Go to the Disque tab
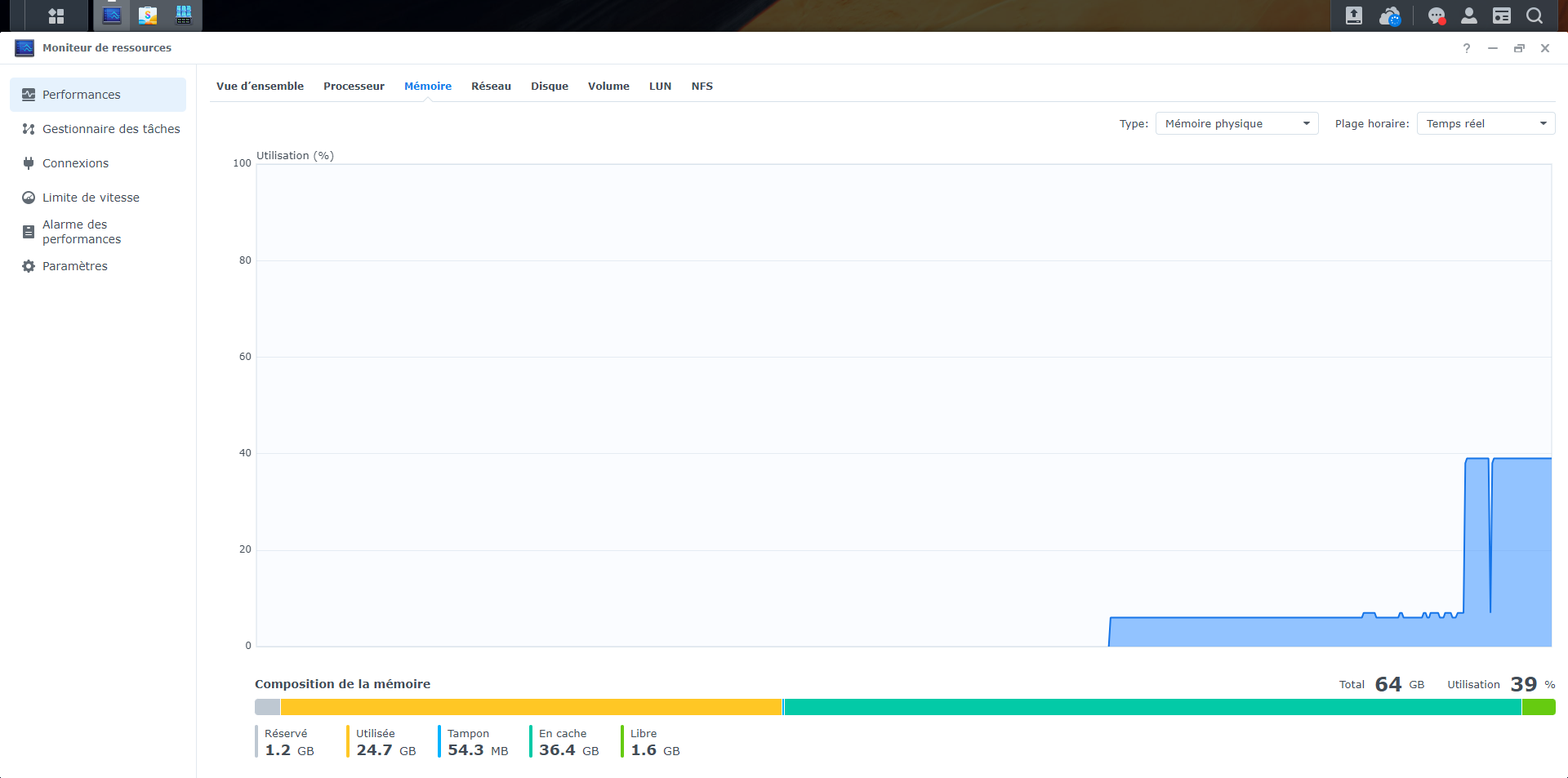Image resolution: width=1568 pixels, height=778 pixels. 550,86
